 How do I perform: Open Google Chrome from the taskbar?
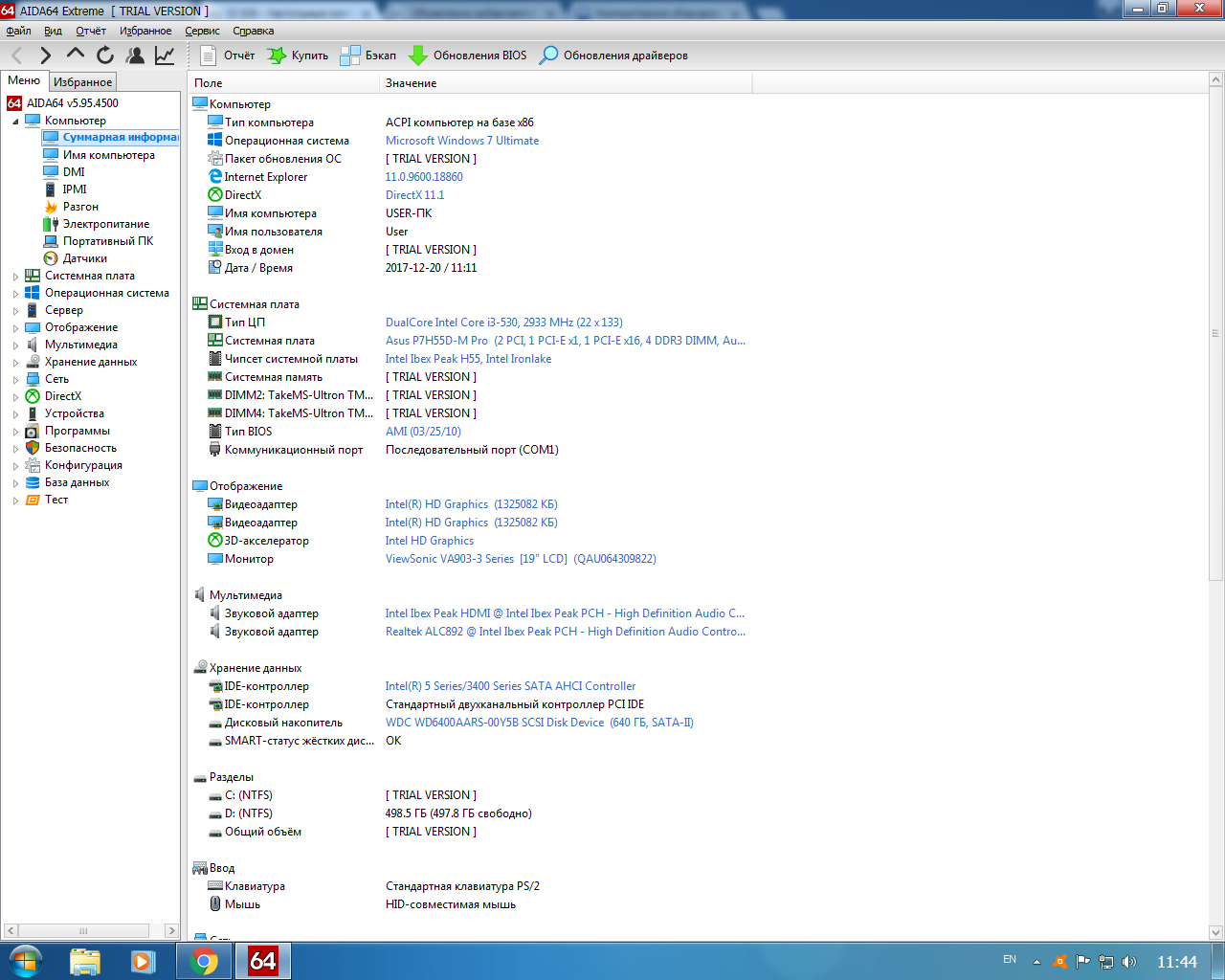tap(204, 961)
